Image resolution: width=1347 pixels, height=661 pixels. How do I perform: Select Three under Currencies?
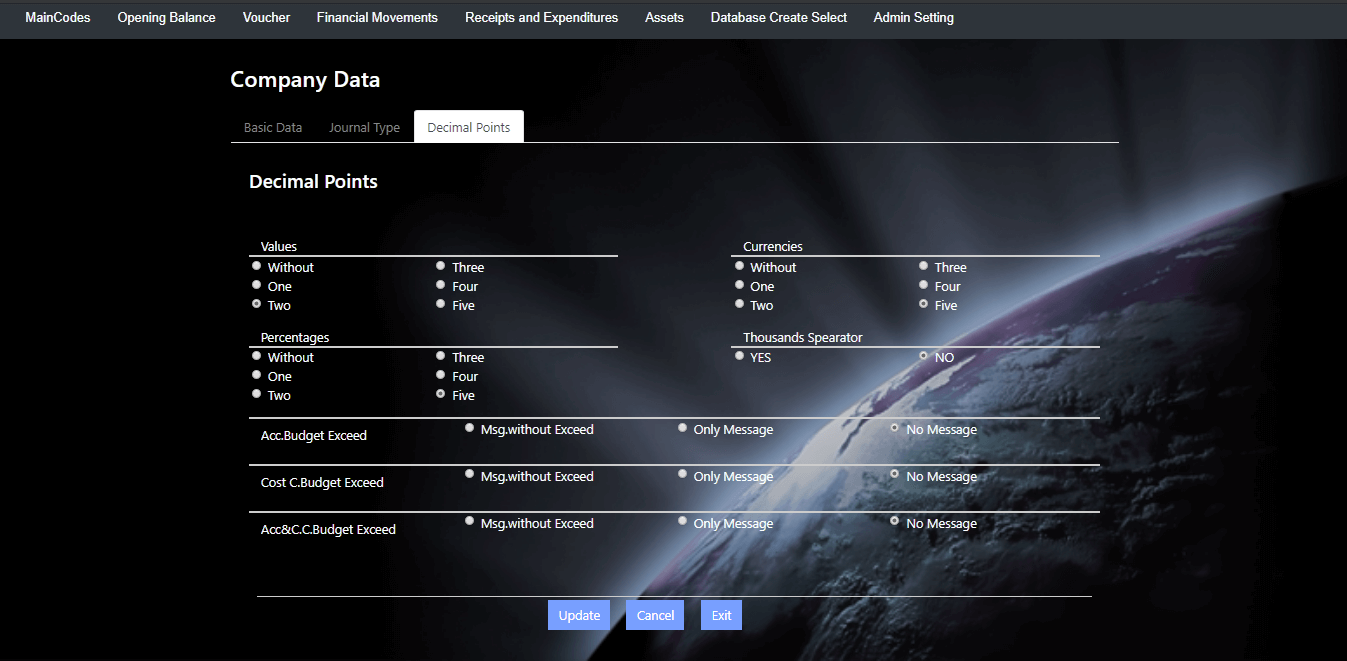(x=924, y=266)
